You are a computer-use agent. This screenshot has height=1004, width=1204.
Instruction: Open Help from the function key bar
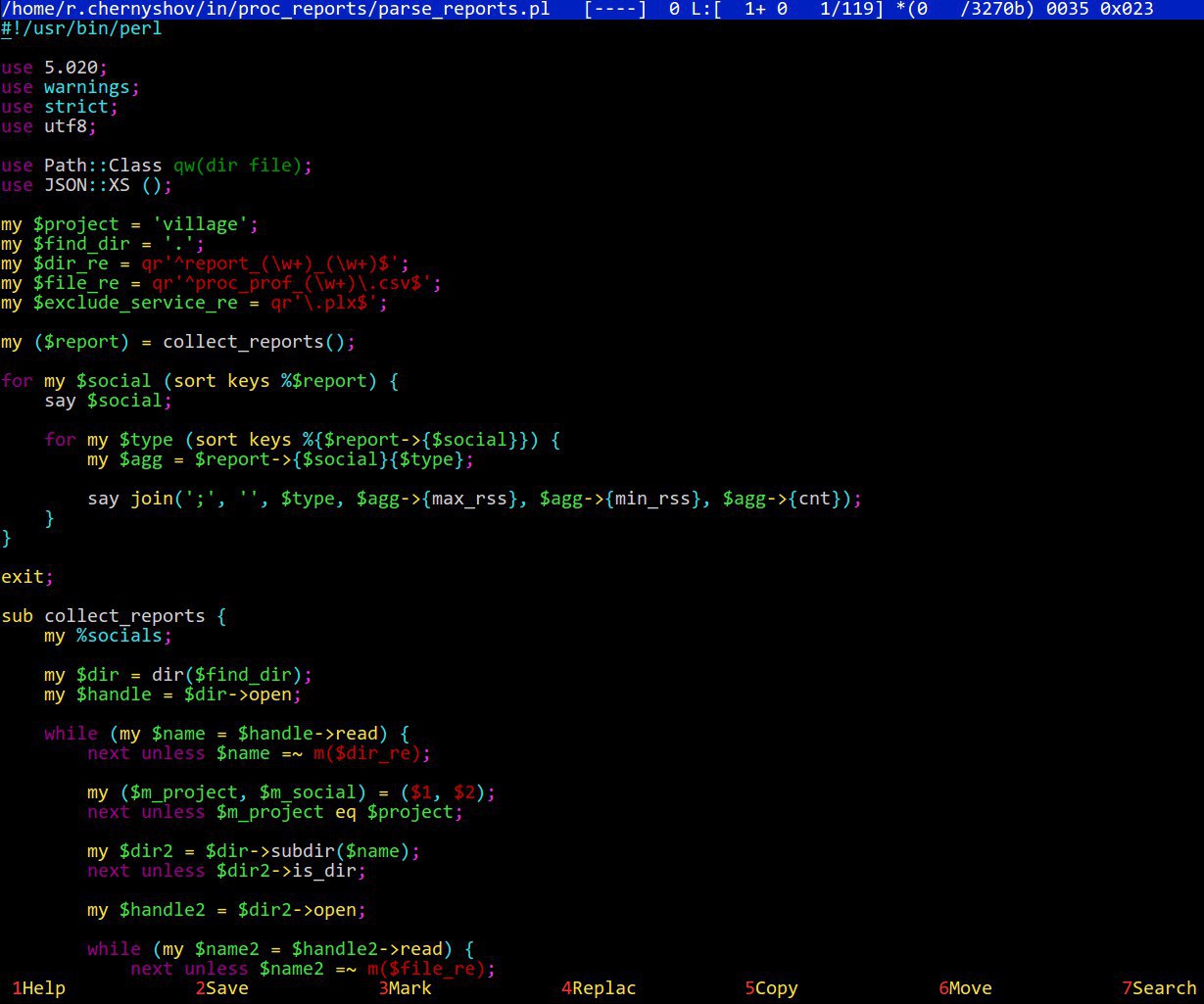(x=39, y=988)
